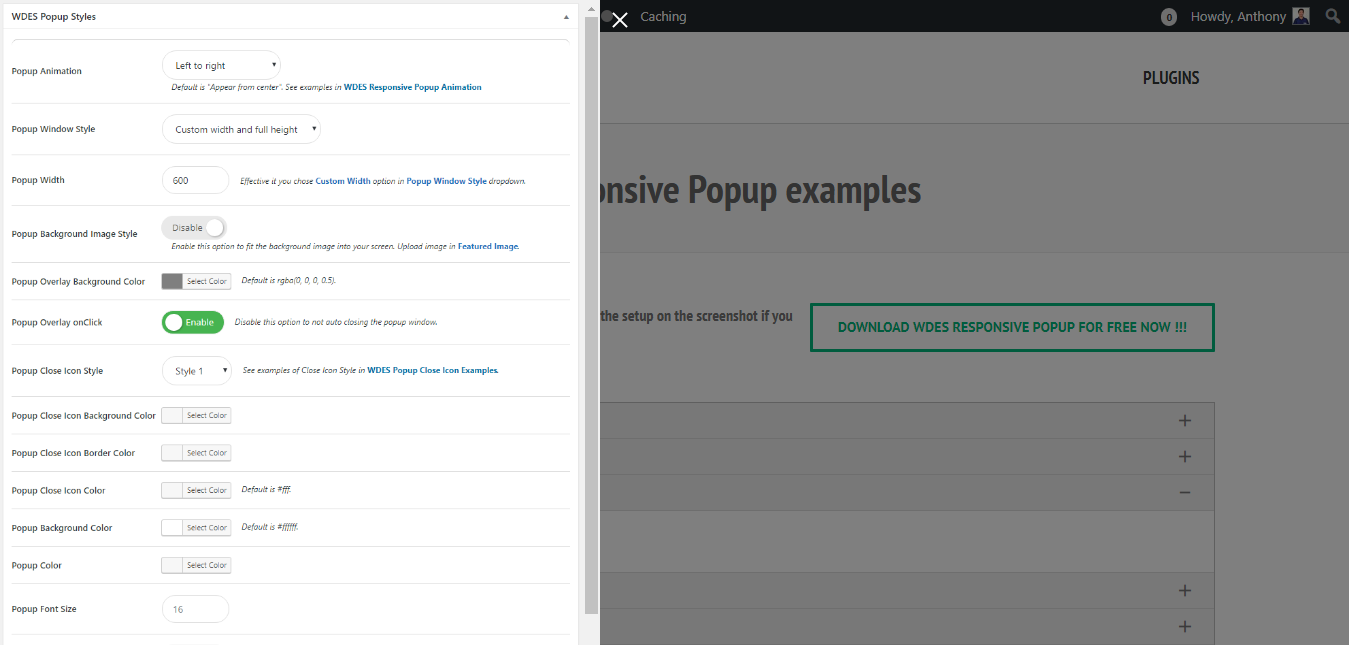The width and height of the screenshot is (1349, 645).
Task: Click Download WDES Responsive Popup button
Action: (1012, 327)
